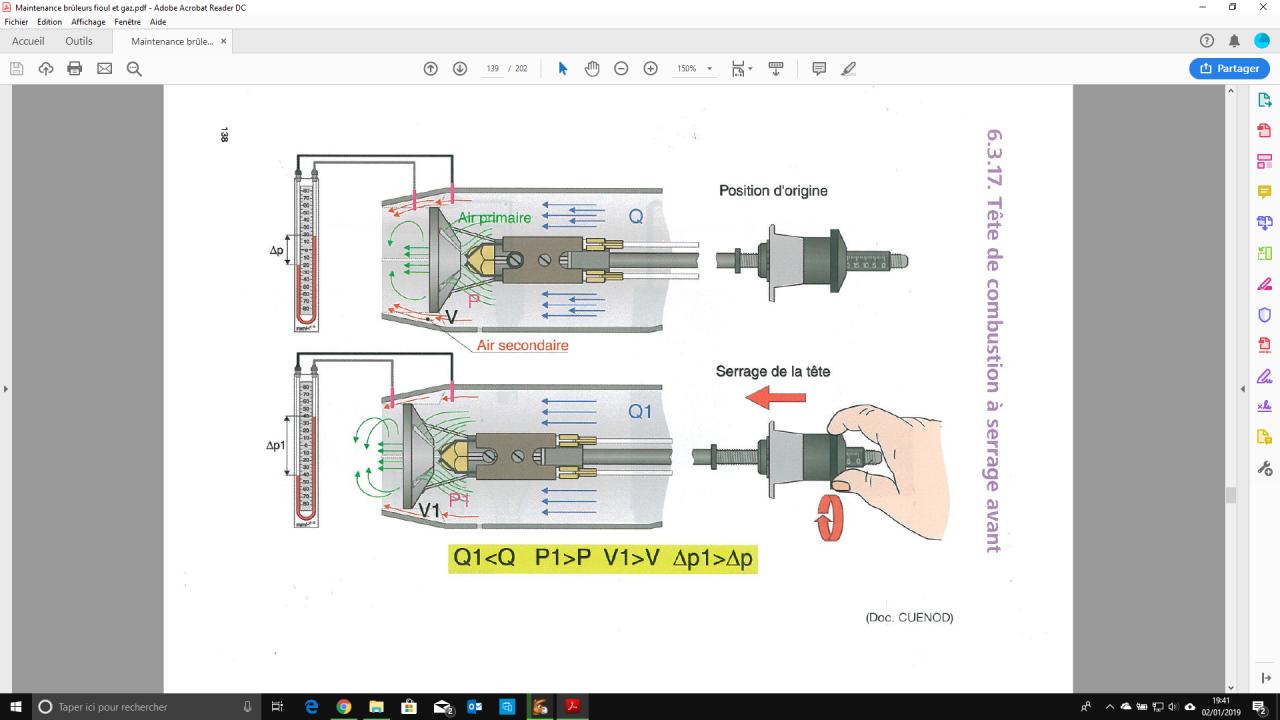Click the page number field showing 139
The image size is (1280, 720).
click(492, 69)
